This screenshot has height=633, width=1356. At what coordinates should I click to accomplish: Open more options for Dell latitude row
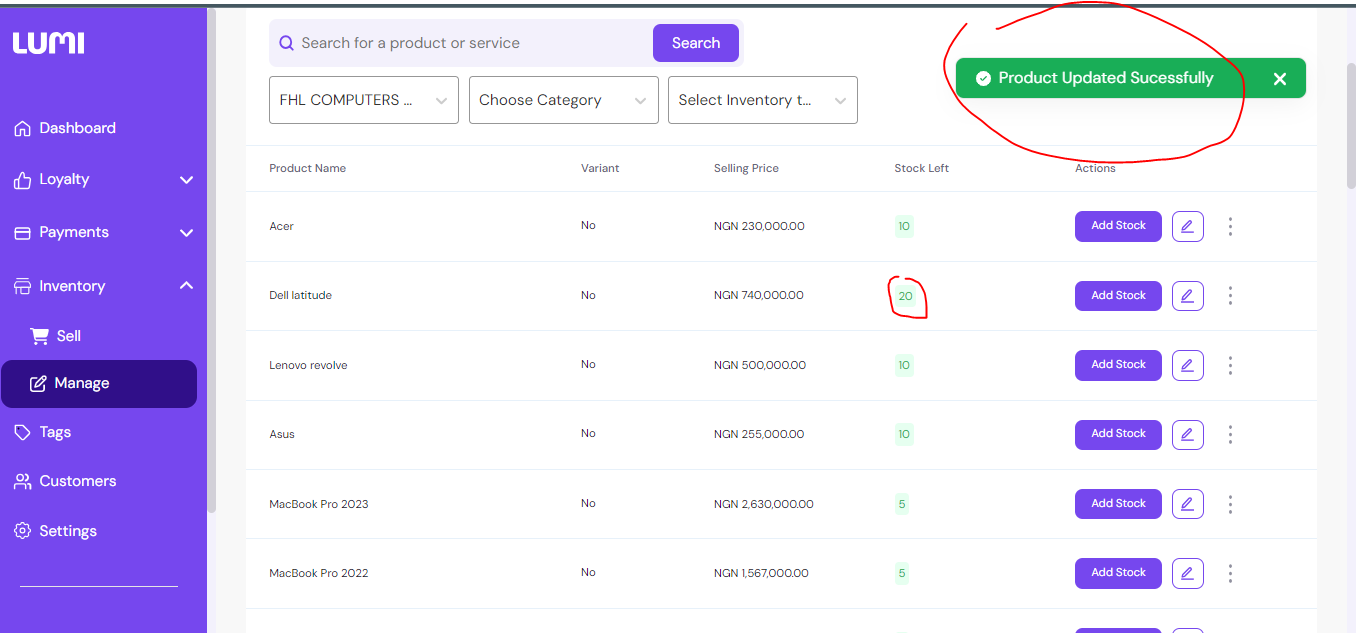pyautogui.click(x=1230, y=296)
